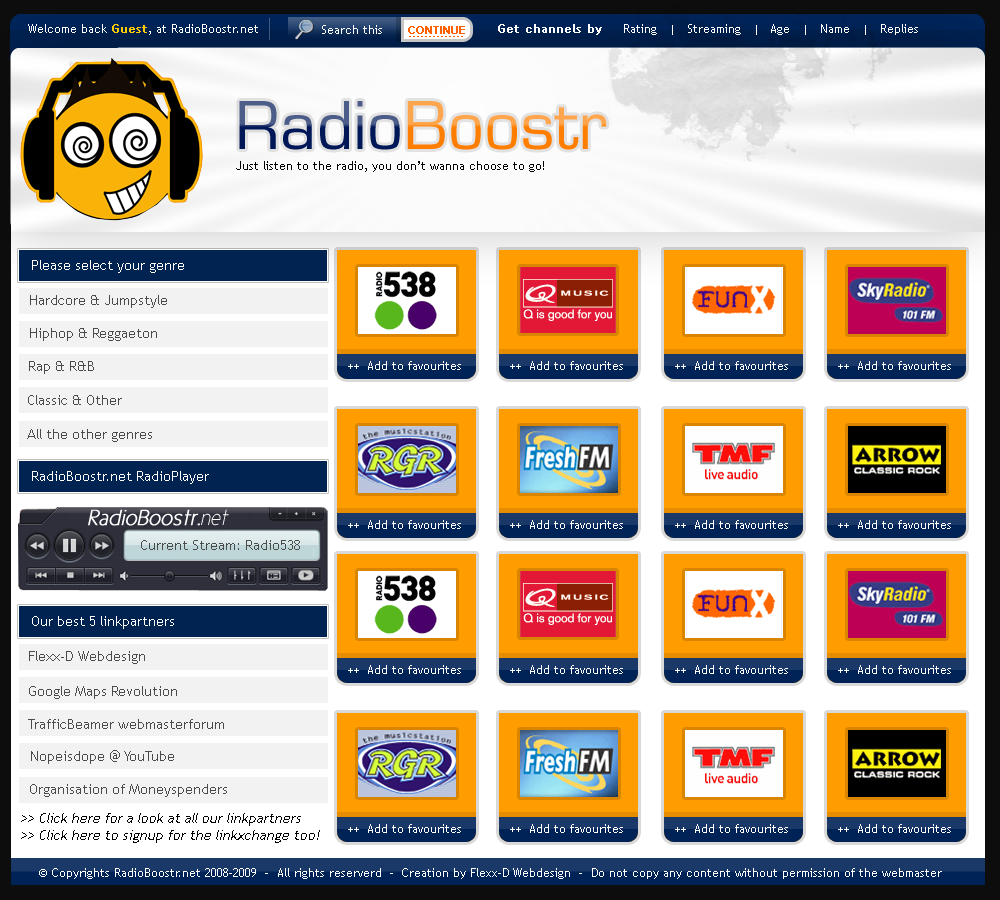Click the player's plus button
The image size is (1000, 900).
[296, 513]
